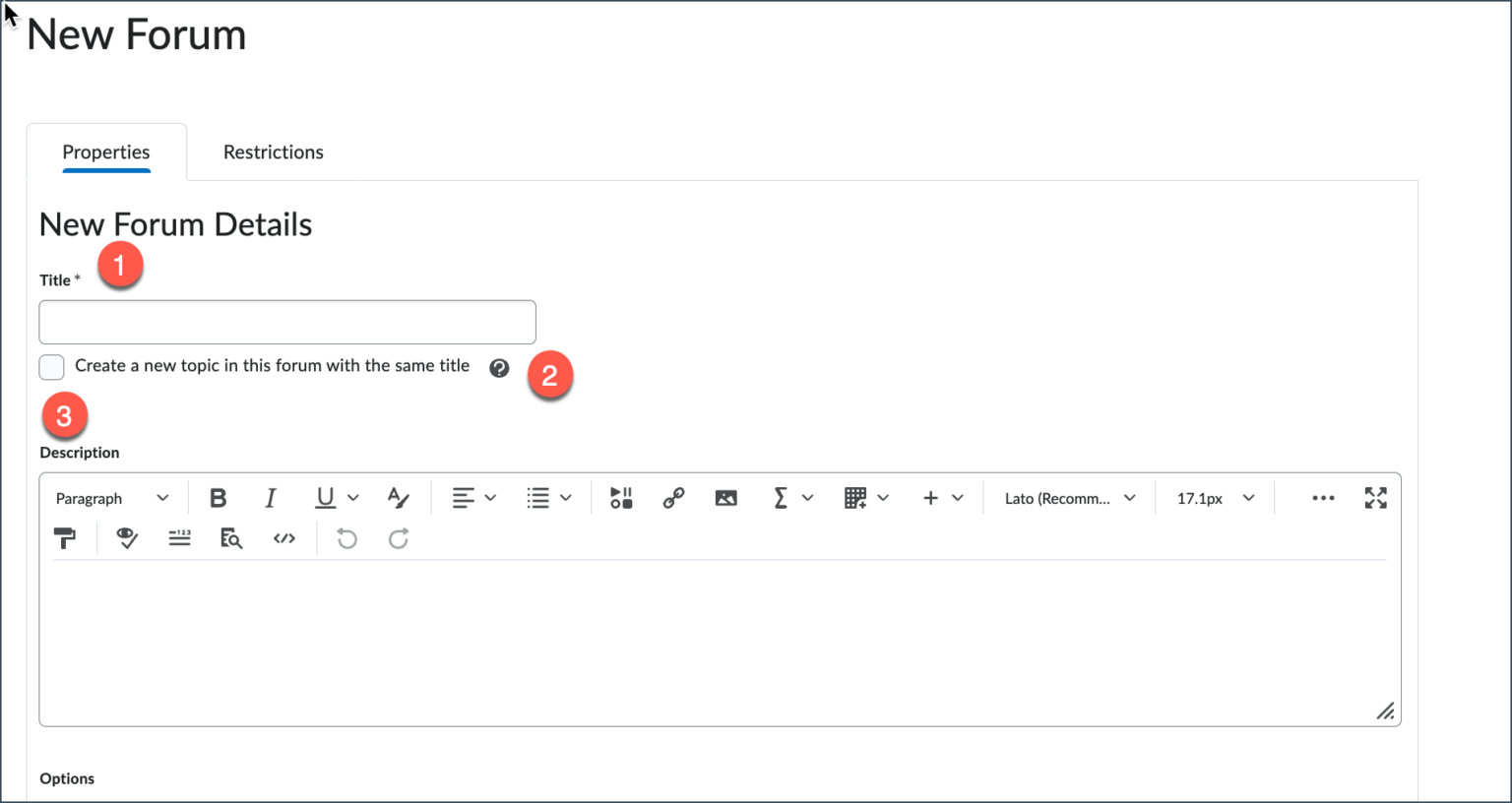Click the 'Description' field label
1512x803 pixels.
pyautogui.click(x=80, y=453)
